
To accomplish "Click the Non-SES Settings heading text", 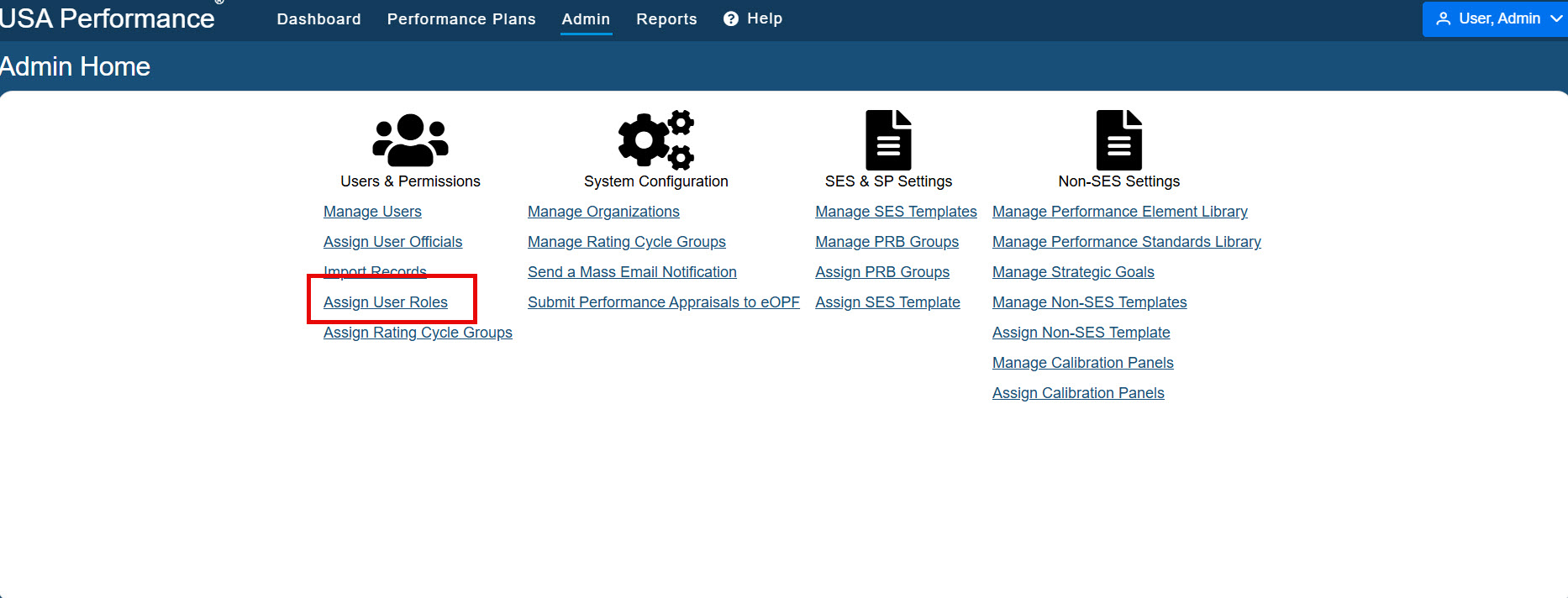I will click(x=1118, y=181).
